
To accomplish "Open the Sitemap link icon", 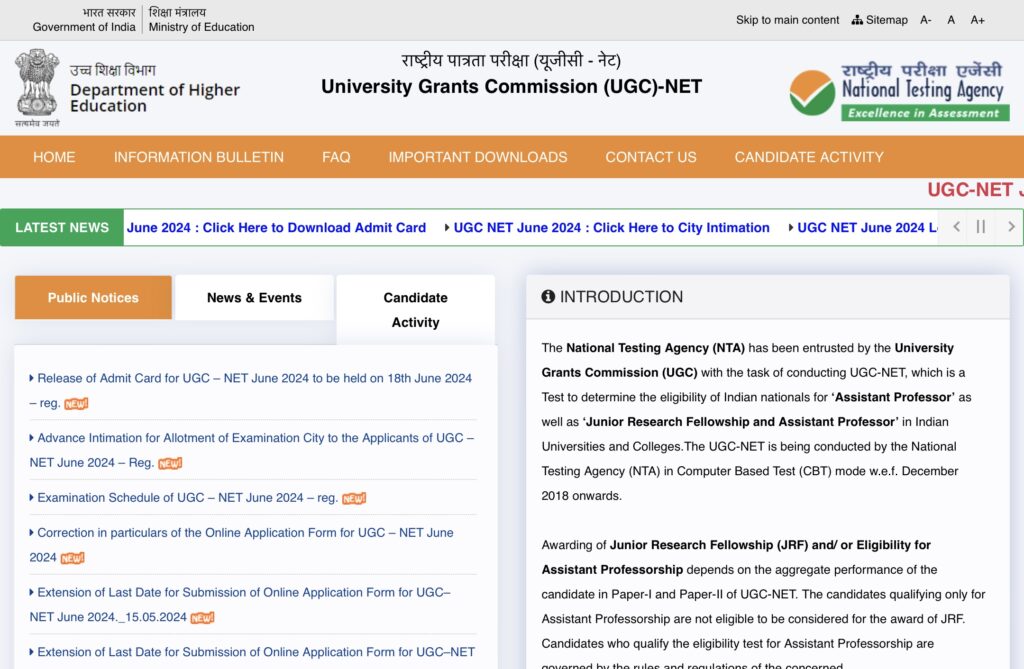I will pos(857,20).
